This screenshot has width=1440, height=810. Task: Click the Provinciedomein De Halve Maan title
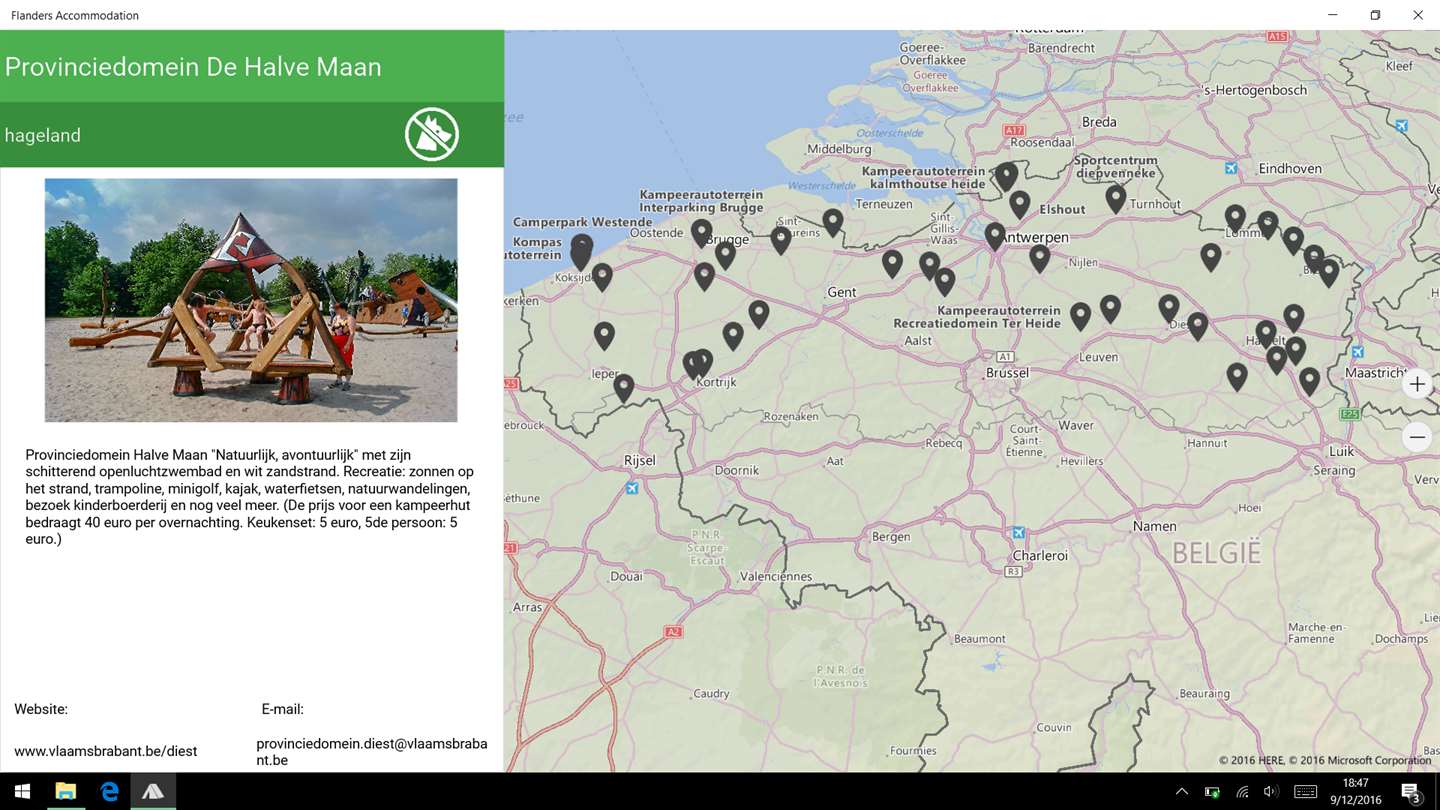pos(193,67)
